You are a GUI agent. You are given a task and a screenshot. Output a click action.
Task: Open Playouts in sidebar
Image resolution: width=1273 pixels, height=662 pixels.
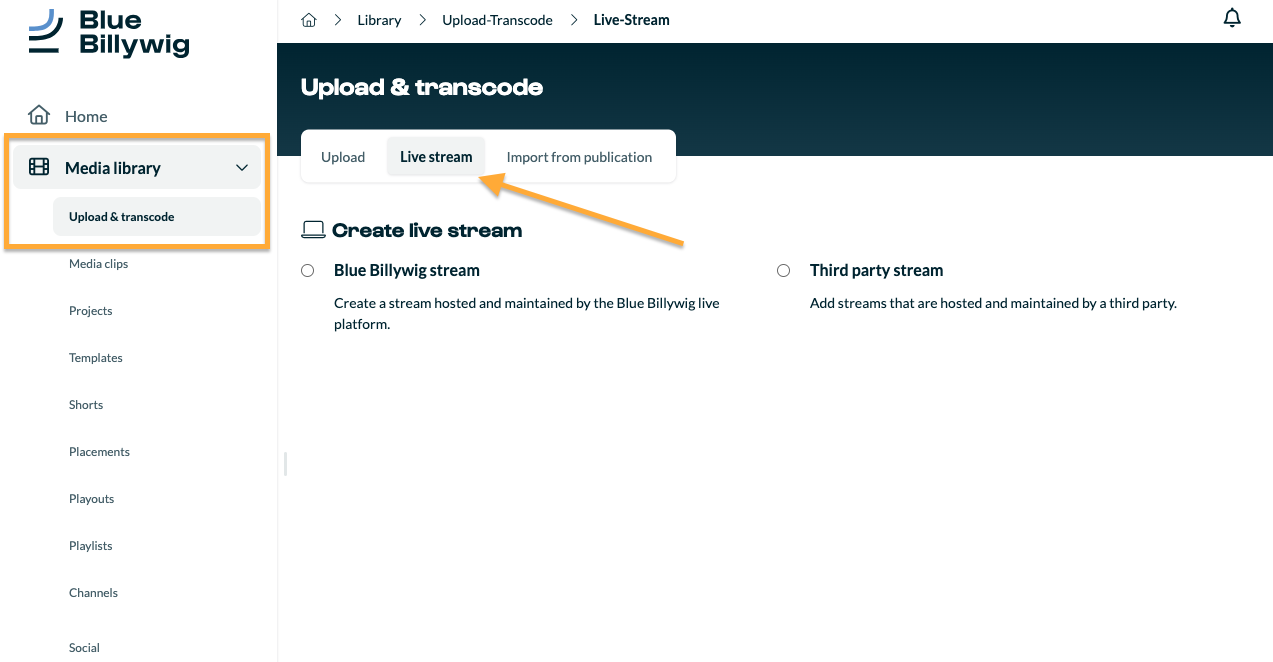coord(92,499)
